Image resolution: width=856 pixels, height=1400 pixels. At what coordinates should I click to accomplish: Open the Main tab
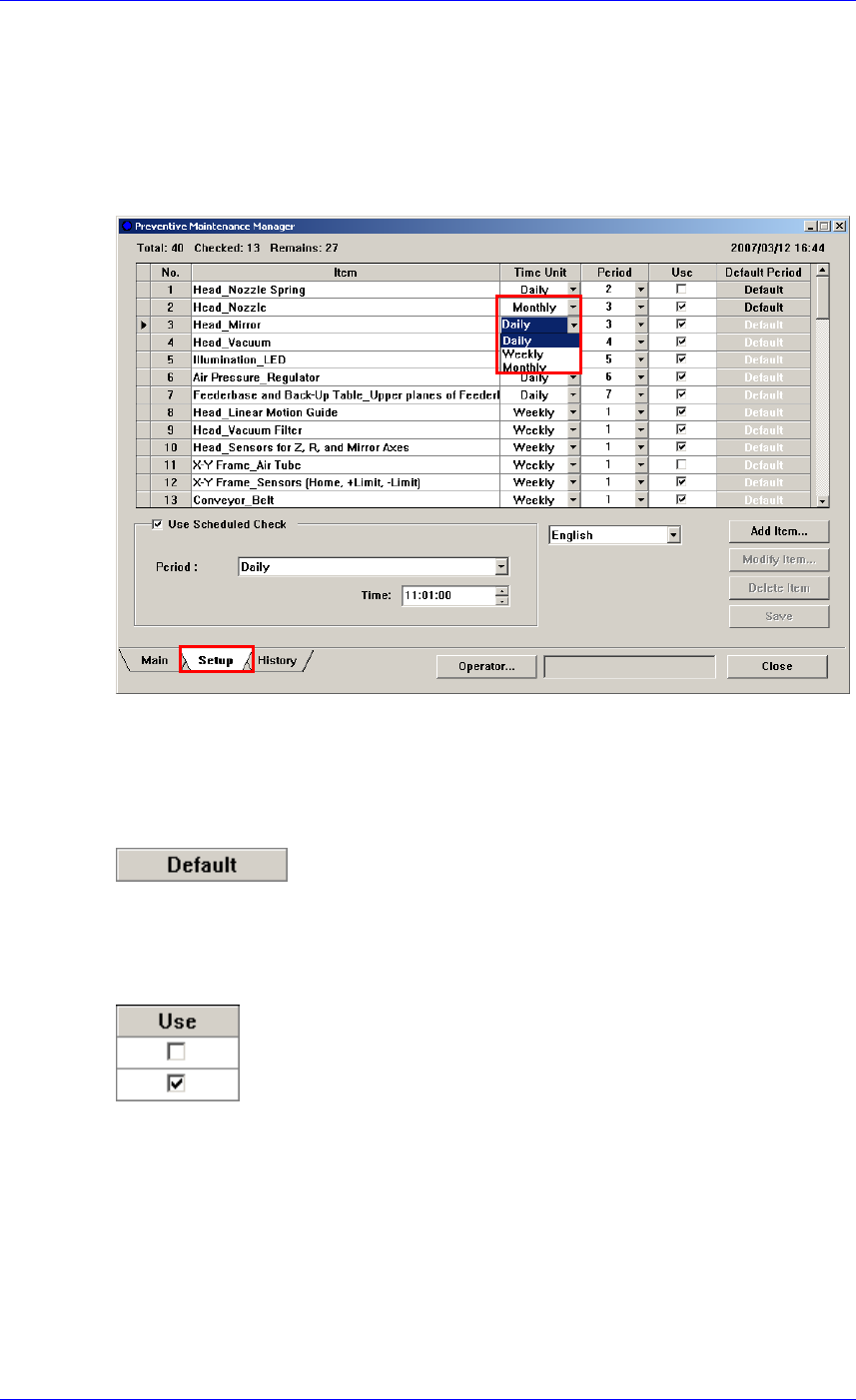pyautogui.click(x=154, y=661)
